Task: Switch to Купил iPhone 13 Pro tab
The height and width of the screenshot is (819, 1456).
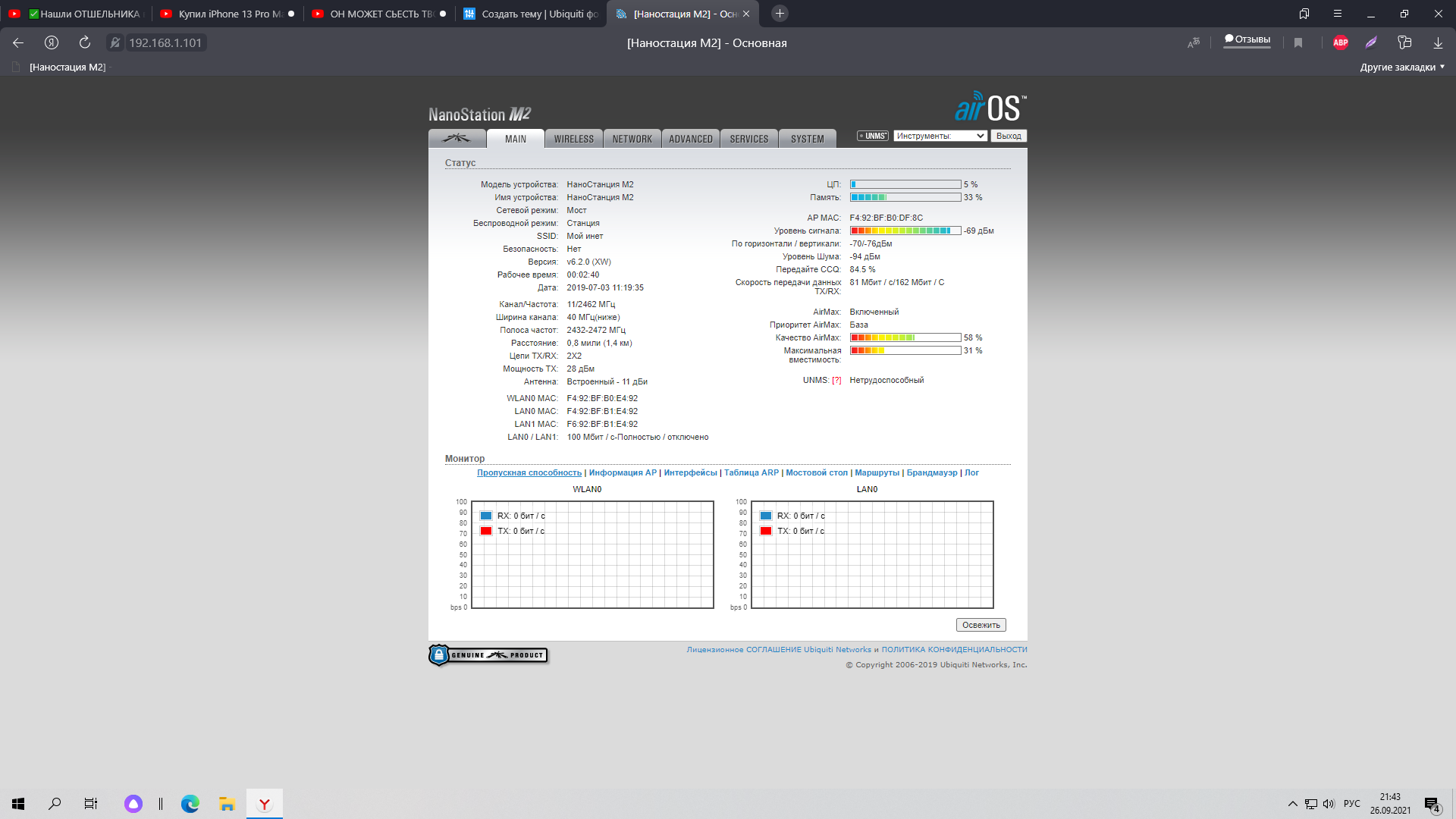Action: [x=227, y=14]
